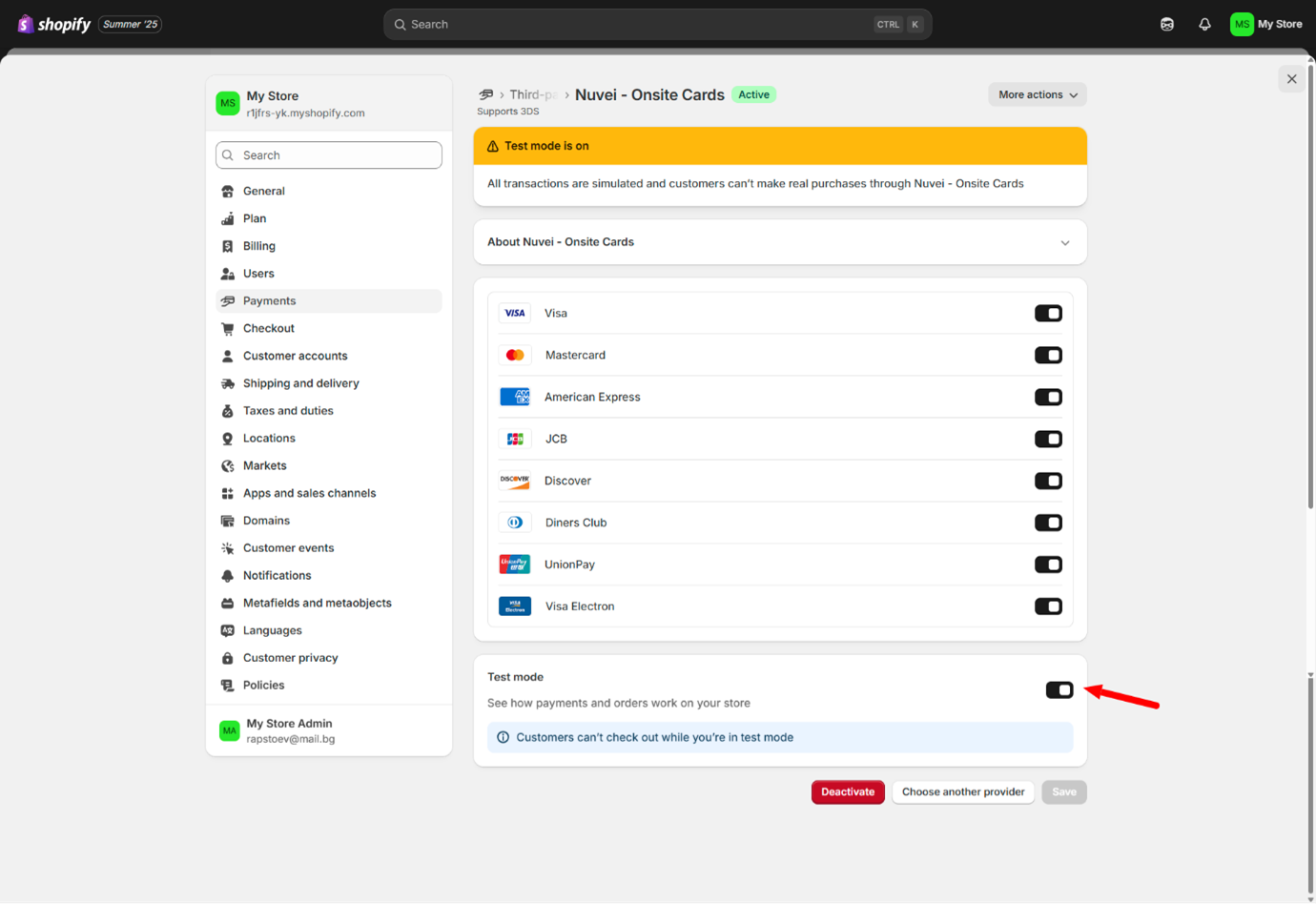Click the Summer '25 edition badge
The height and width of the screenshot is (904, 1316).
point(131,25)
